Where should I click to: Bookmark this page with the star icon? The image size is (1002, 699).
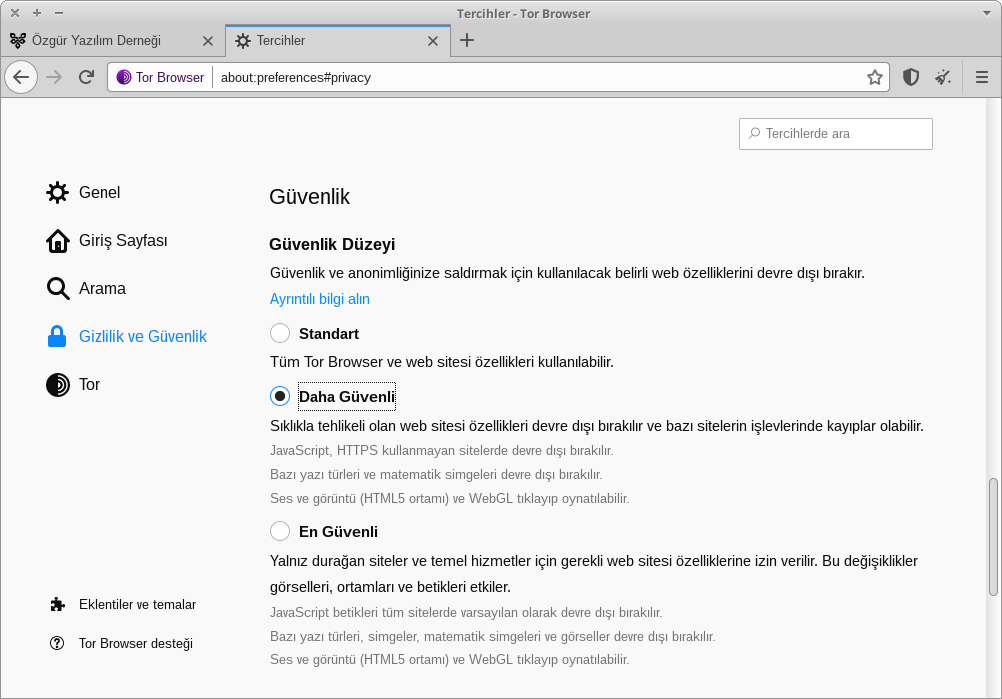click(x=874, y=77)
